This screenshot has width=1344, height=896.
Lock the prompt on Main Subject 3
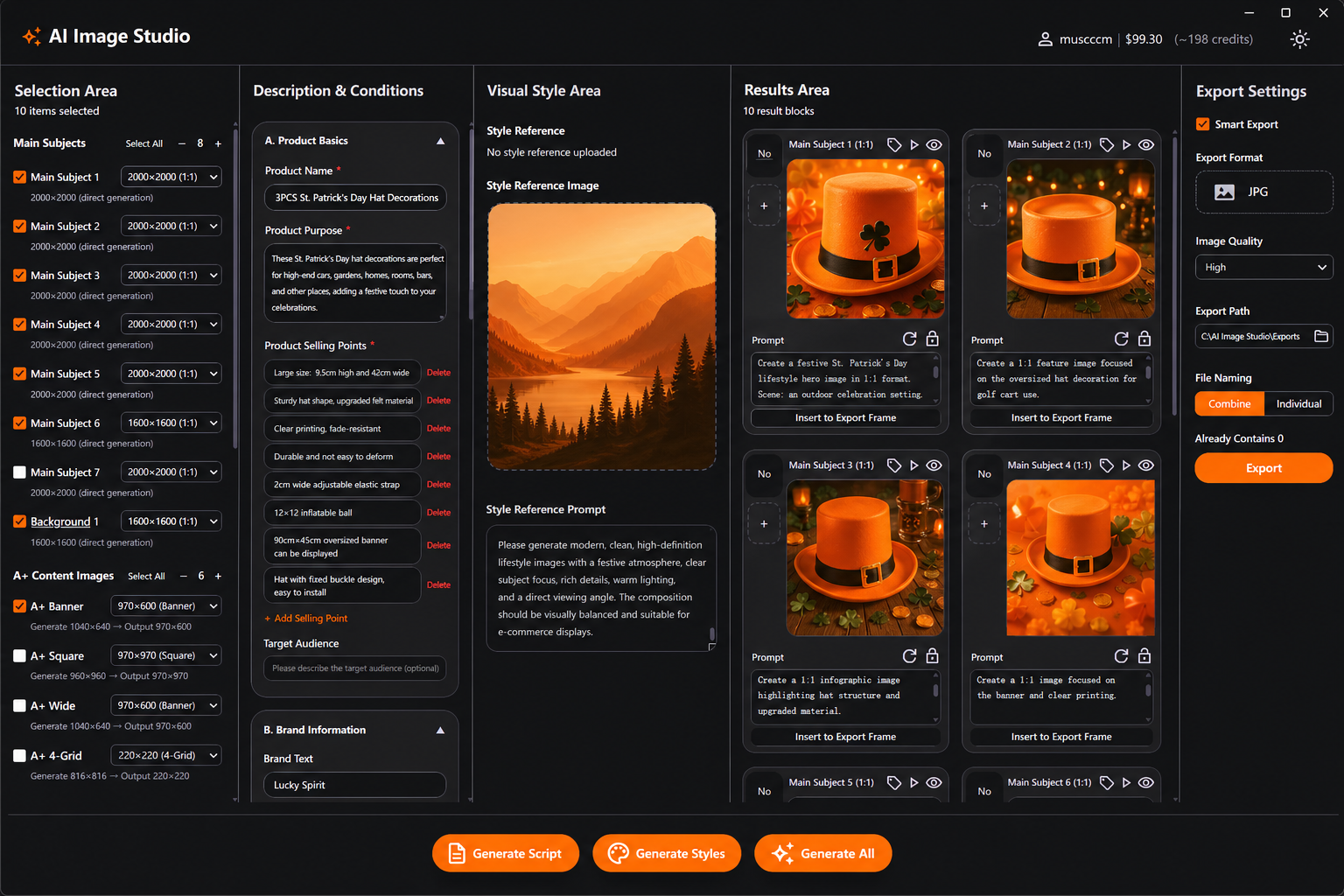pyautogui.click(x=933, y=655)
